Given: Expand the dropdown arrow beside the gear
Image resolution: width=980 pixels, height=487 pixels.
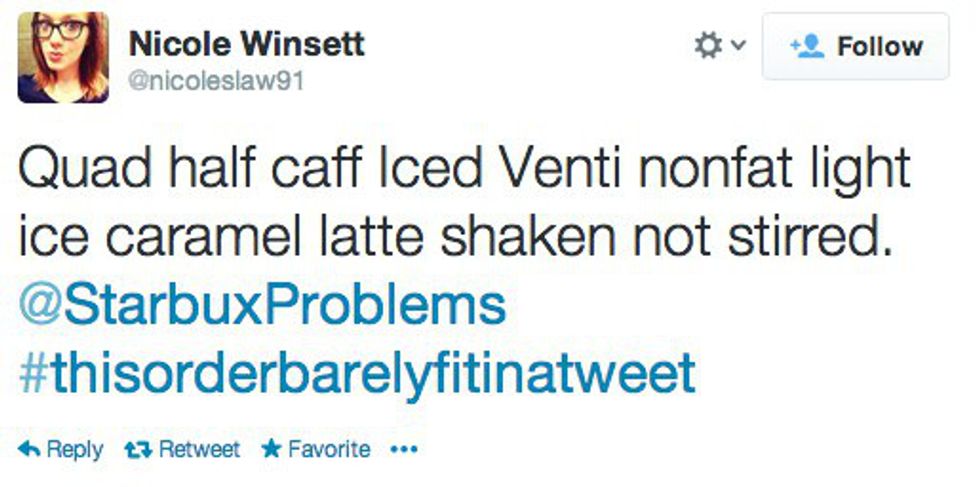Looking at the screenshot, I should coord(738,46).
